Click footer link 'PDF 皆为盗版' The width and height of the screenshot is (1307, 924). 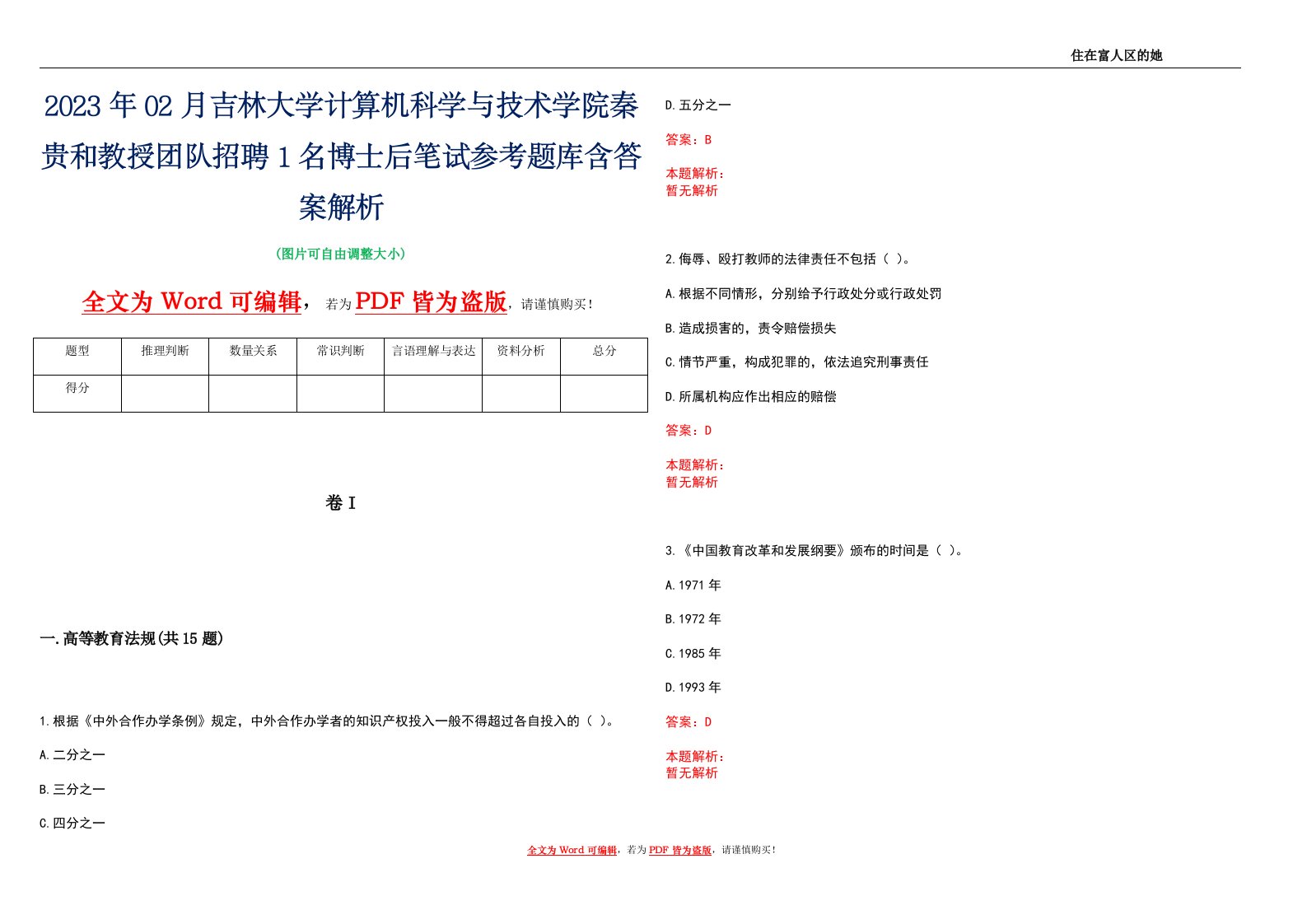coord(680,850)
